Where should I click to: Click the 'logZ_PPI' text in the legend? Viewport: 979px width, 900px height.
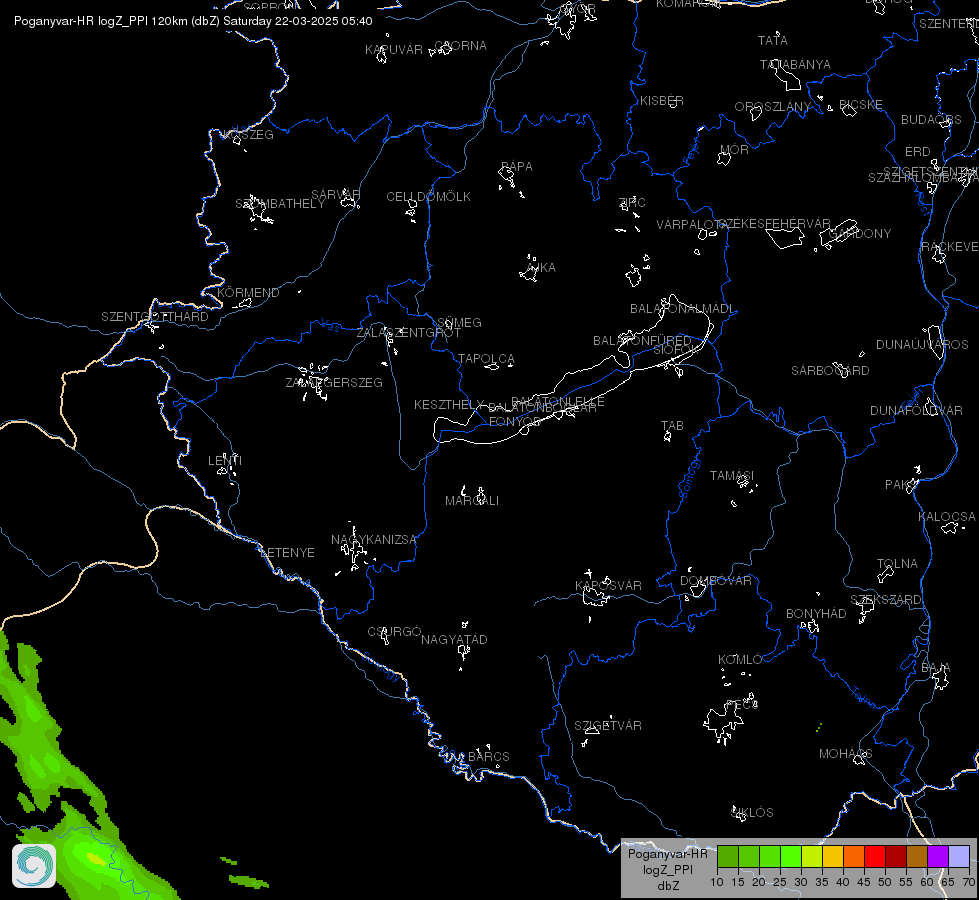(x=667, y=869)
